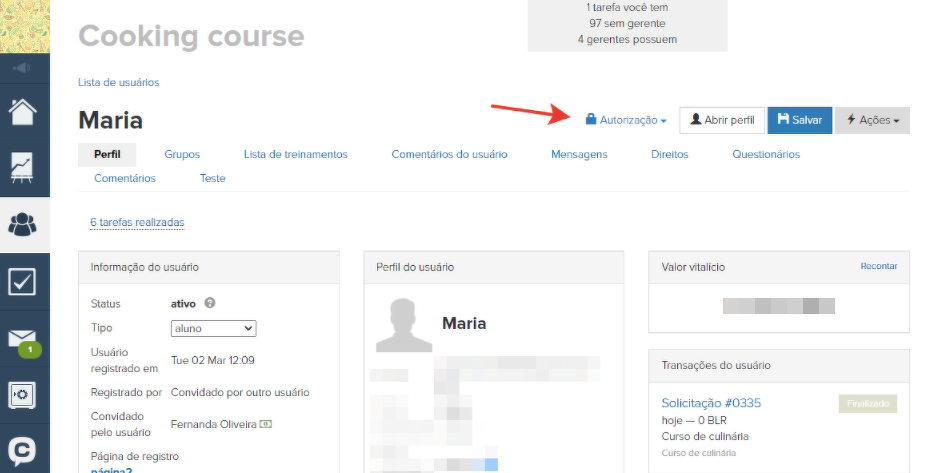Open the tasks checkmark sidebar icon
Screen dimensions: 937x473
(24, 282)
